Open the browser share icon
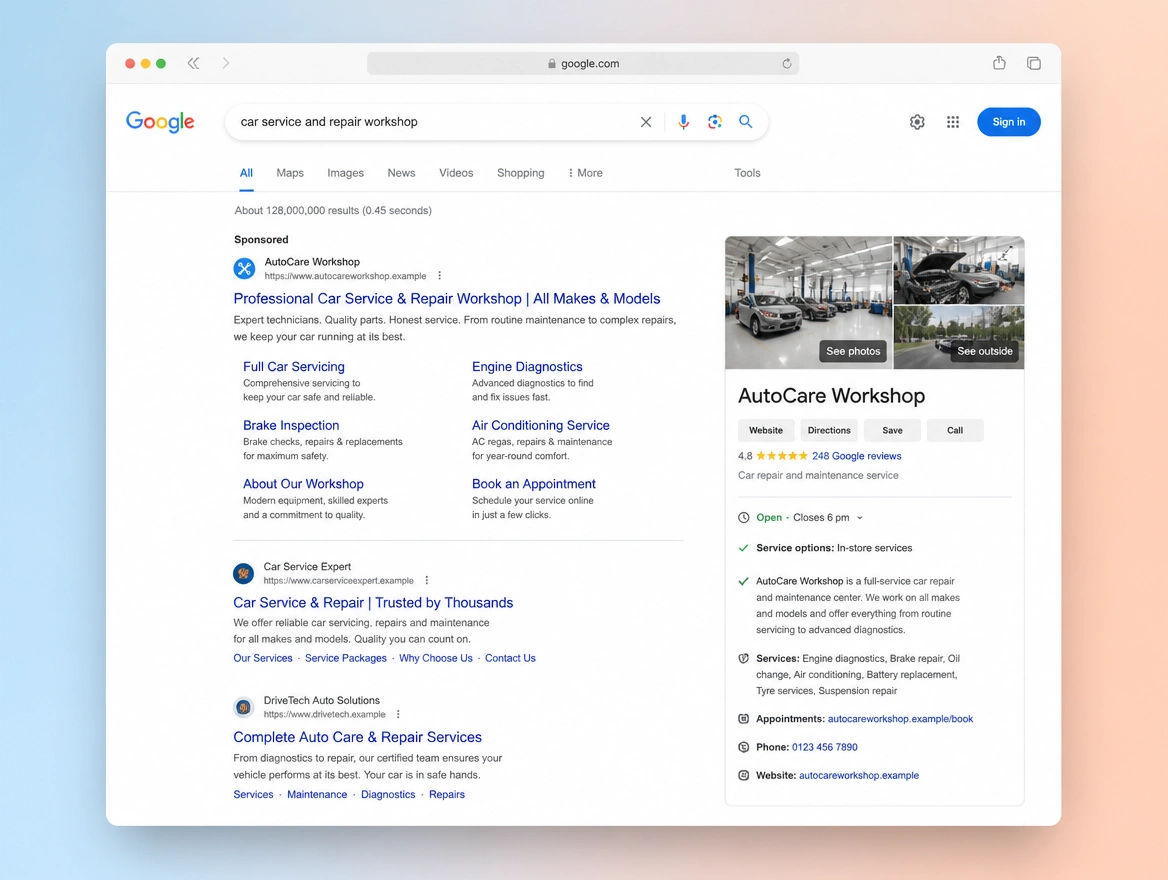The width and height of the screenshot is (1168, 880). coord(999,63)
